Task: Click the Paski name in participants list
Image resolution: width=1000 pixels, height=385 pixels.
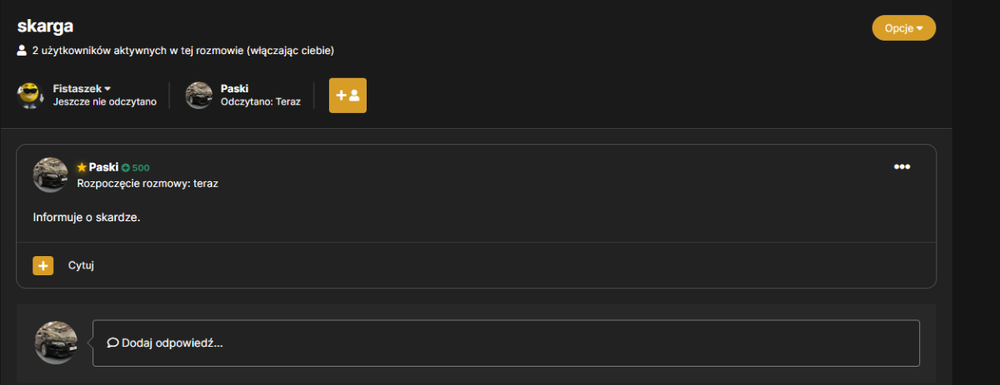Action: tap(234, 89)
